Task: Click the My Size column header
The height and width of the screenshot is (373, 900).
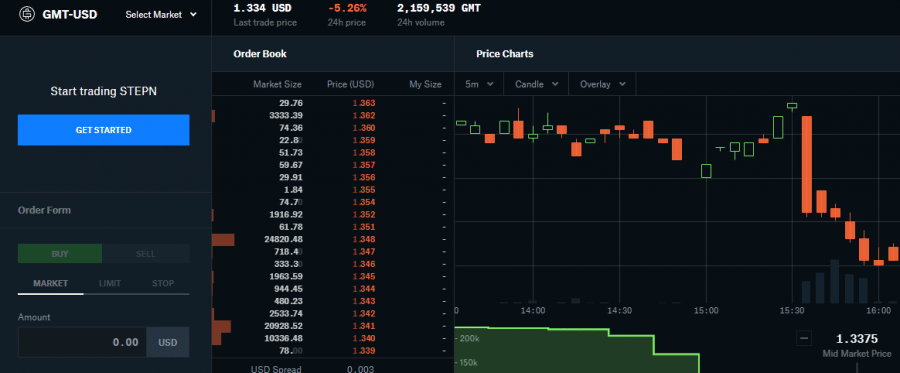Action: 425,84
